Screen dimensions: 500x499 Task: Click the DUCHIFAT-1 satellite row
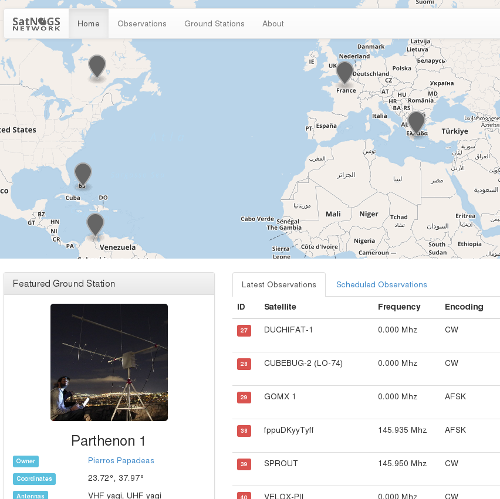(x=366, y=335)
